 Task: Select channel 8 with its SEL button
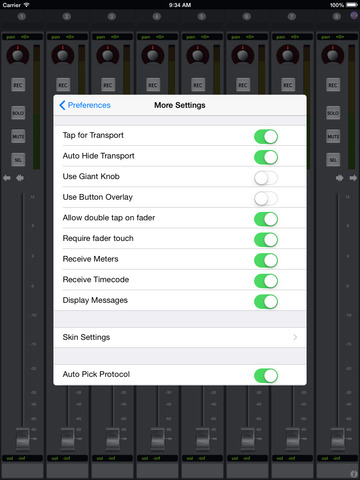click(333, 160)
